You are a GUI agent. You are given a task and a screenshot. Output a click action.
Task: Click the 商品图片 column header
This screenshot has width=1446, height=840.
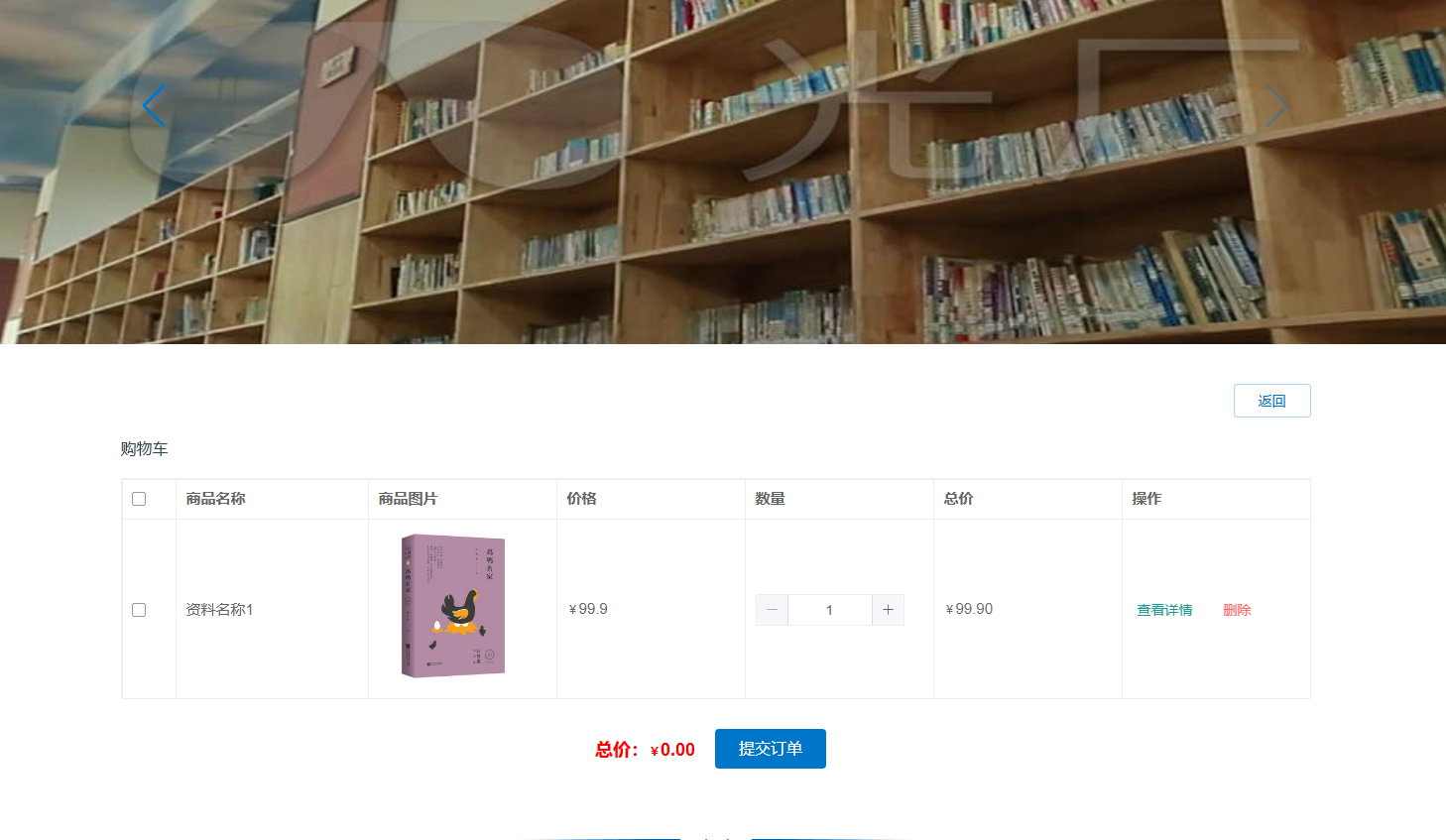408,499
